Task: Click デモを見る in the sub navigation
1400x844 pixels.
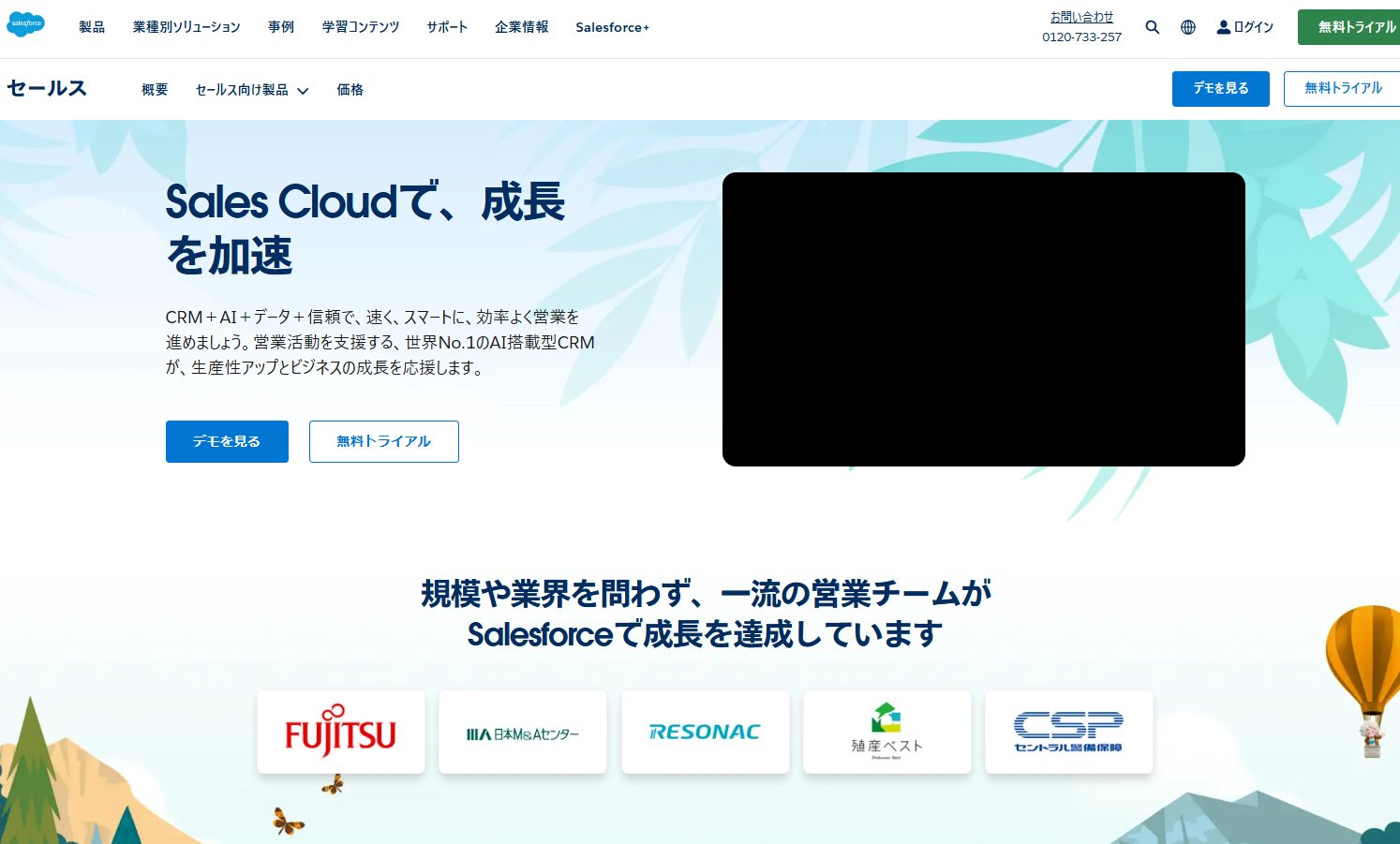Action: click(1221, 89)
